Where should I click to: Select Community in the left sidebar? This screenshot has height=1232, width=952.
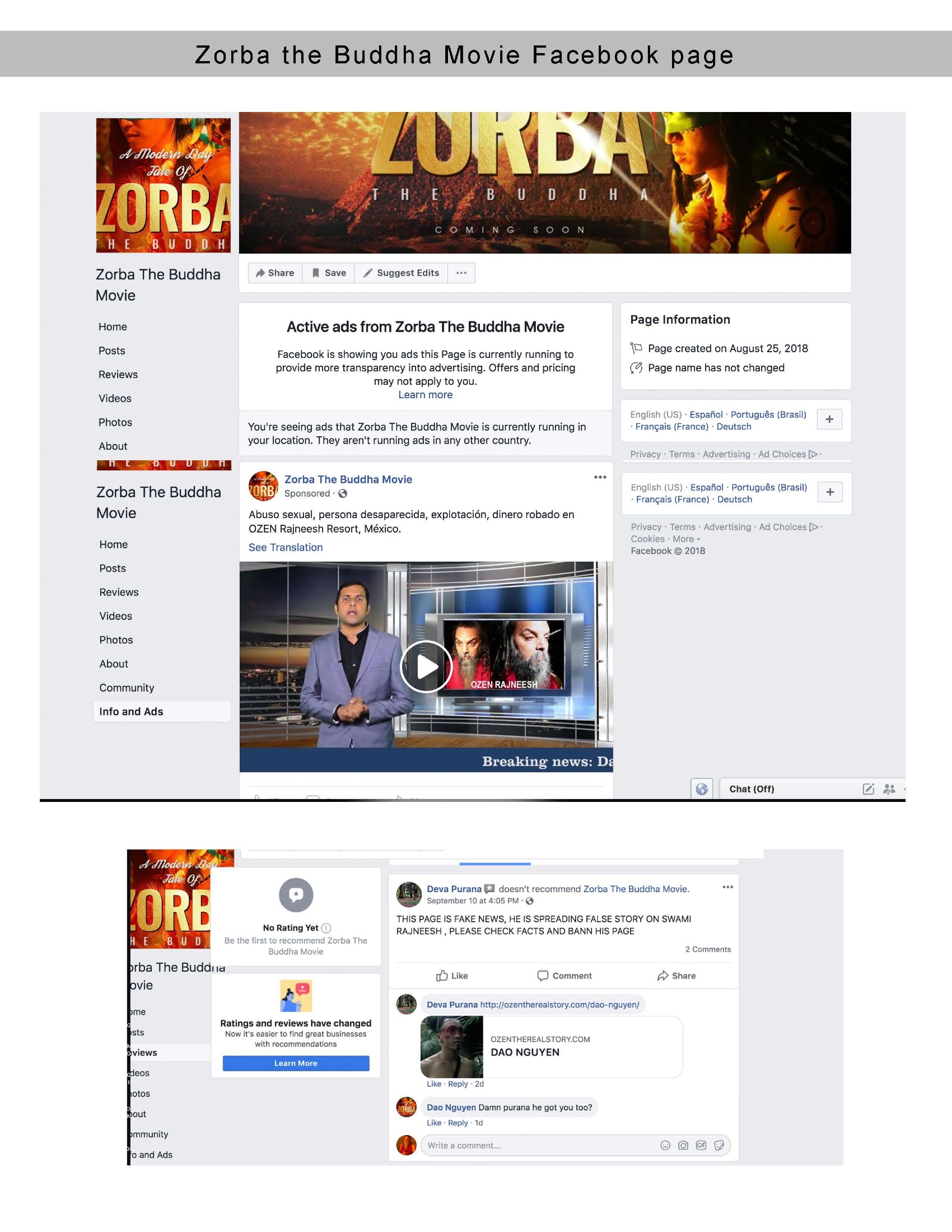coord(127,688)
